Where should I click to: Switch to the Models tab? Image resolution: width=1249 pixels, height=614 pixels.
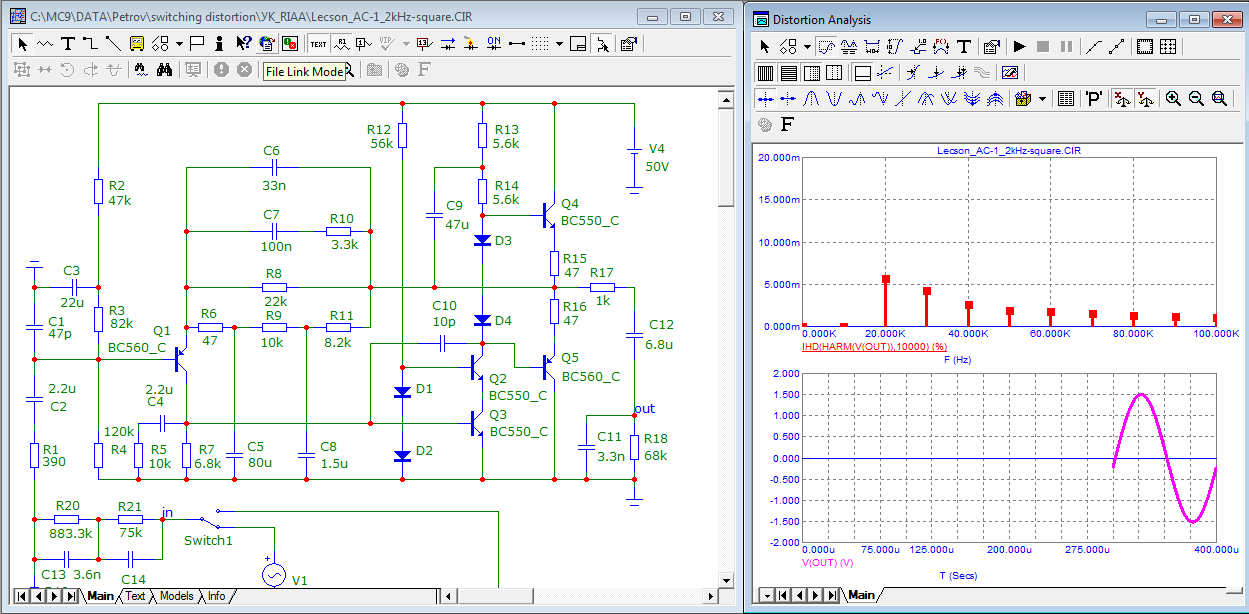click(x=177, y=596)
